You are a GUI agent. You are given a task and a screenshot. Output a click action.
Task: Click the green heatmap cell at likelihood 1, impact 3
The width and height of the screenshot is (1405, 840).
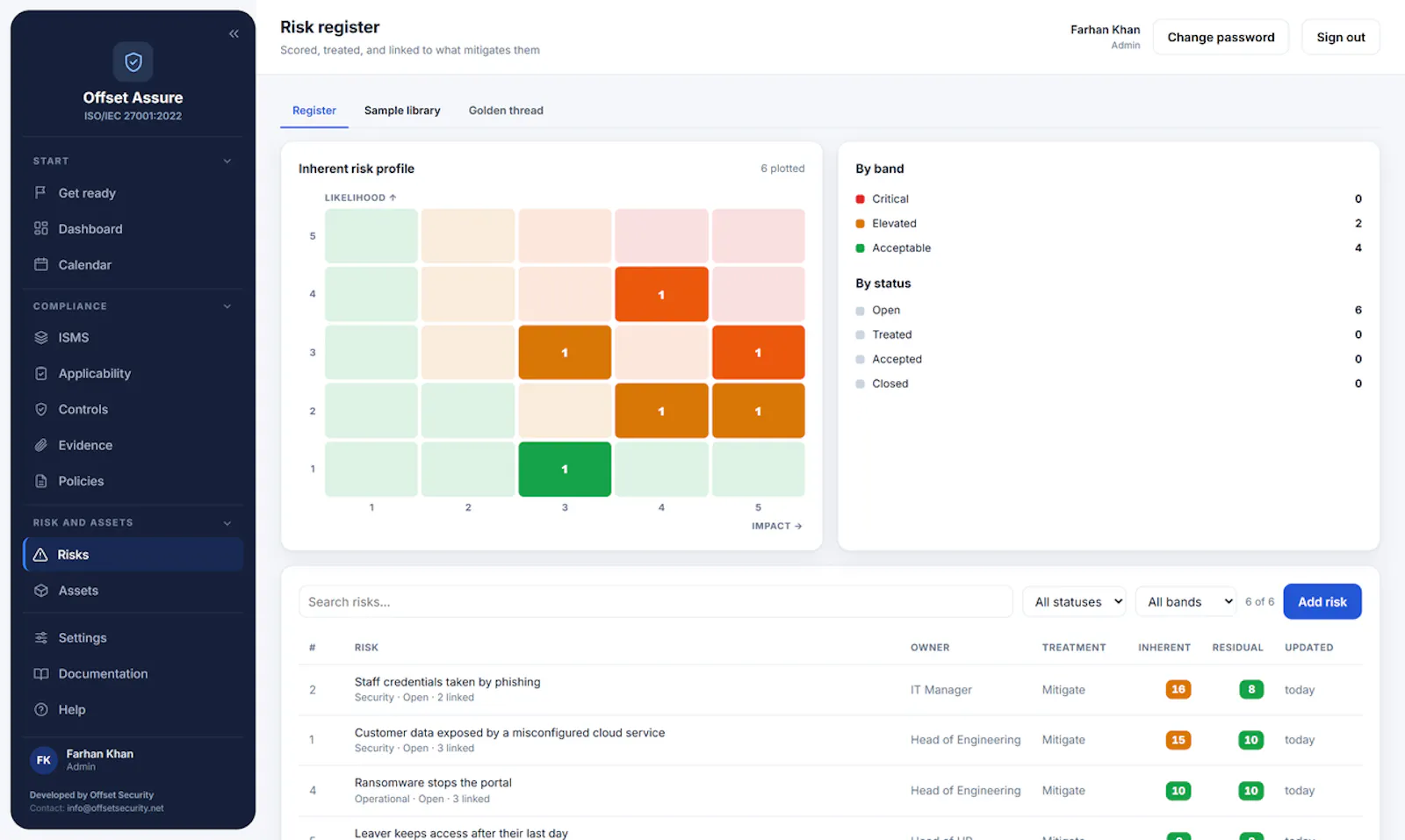tap(565, 469)
